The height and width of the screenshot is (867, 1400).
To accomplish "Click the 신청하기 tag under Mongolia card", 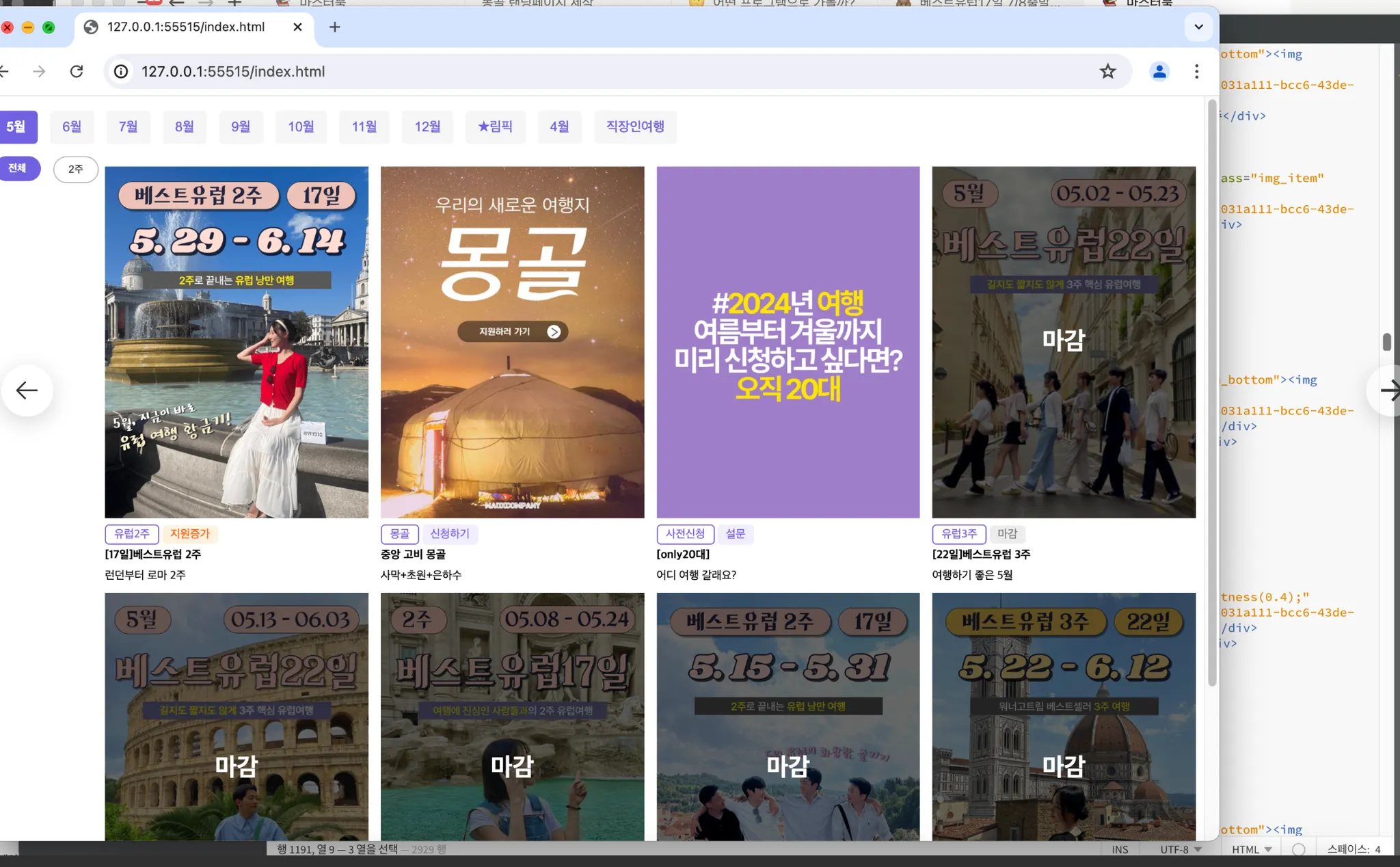I will click(x=449, y=533).
